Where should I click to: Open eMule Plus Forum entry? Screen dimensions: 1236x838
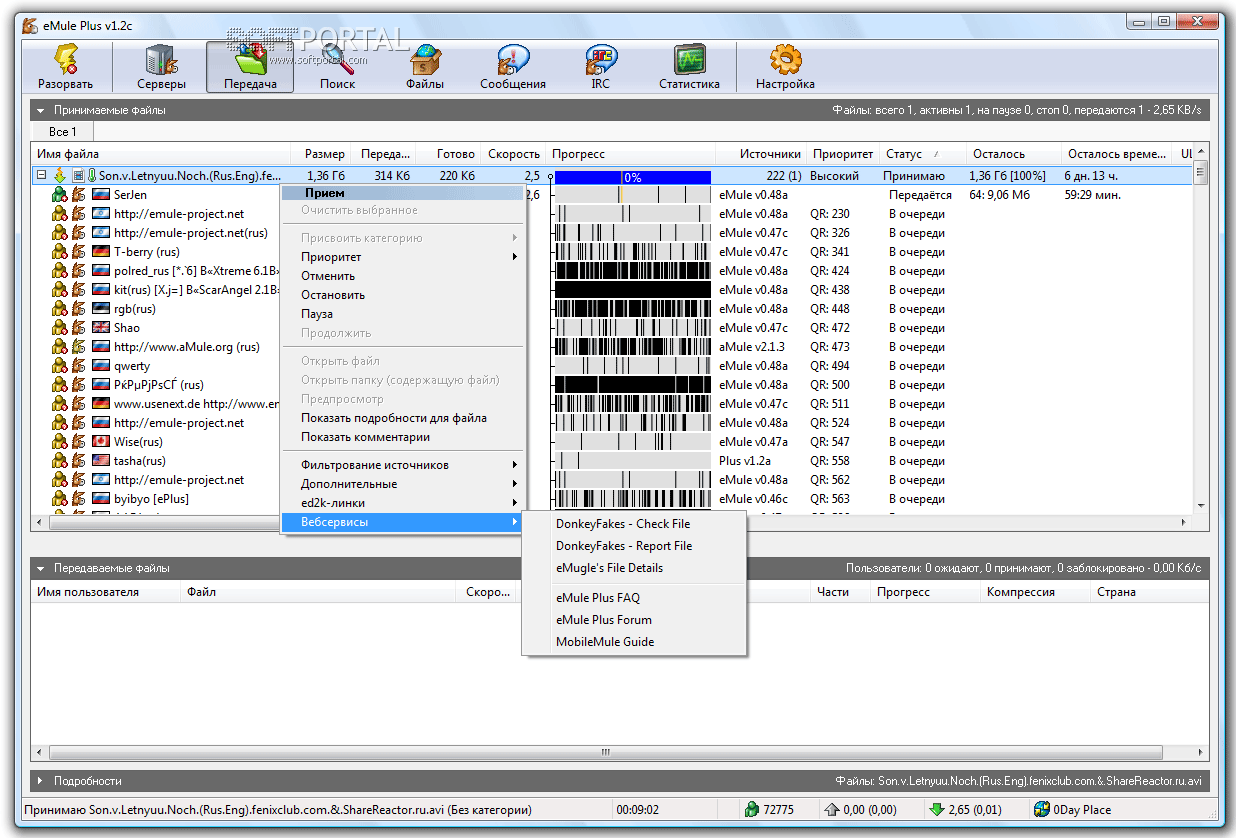click(603, 620)
